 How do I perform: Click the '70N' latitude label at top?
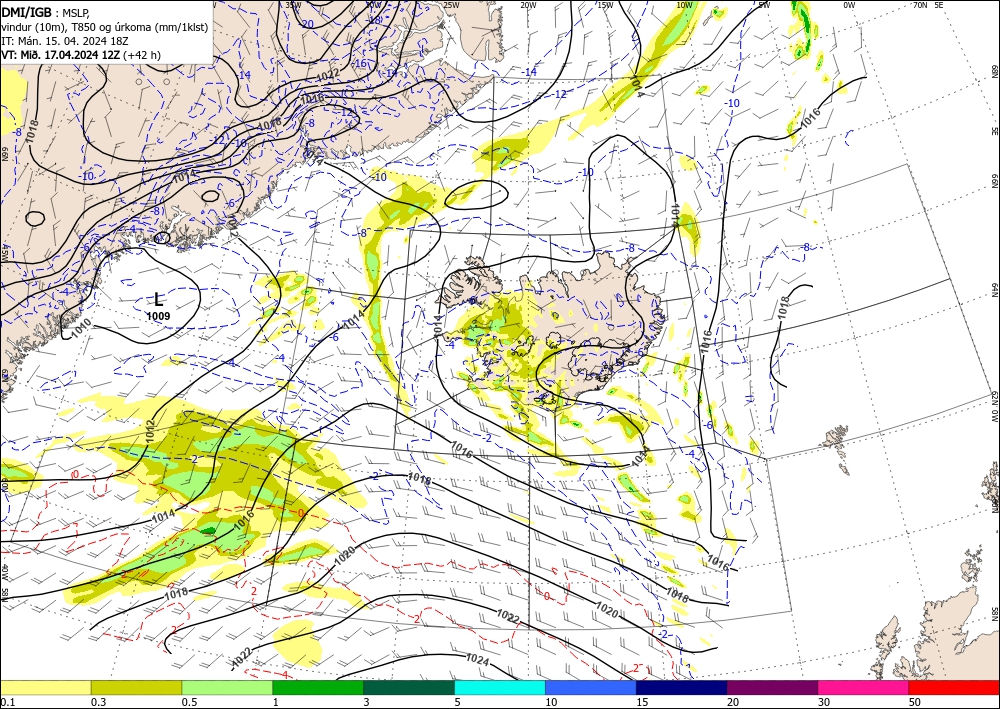[x=920, y=5]
